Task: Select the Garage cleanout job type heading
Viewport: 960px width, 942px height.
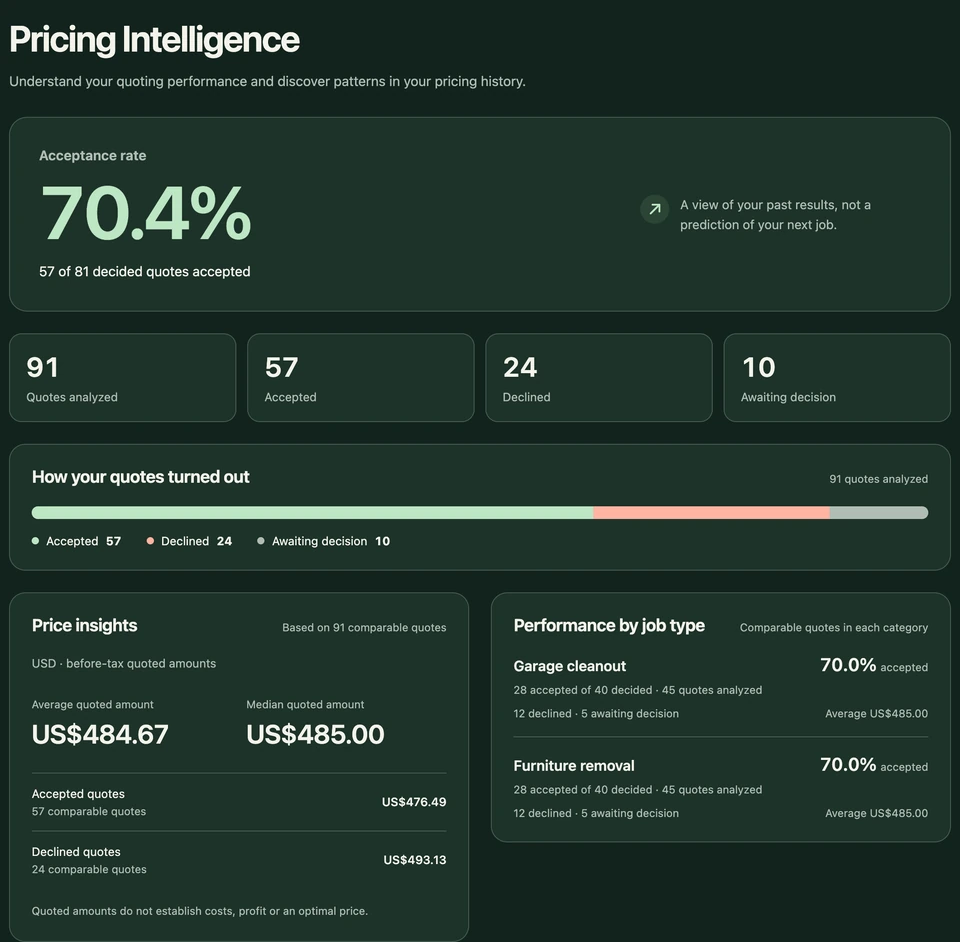Action: (569, 666)
